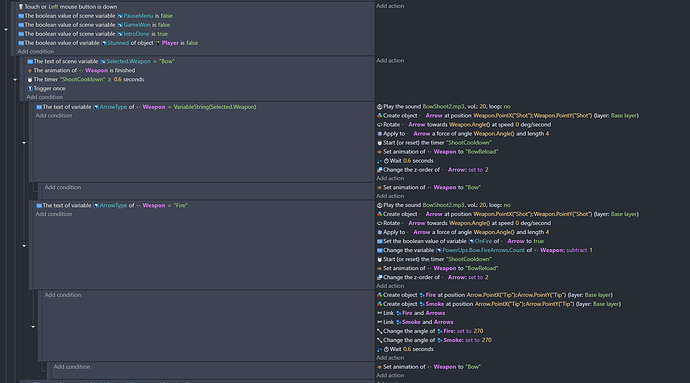Collapse the ArrowType "Fire" event block
Screen dimensions: 690x383
[24, 246]
